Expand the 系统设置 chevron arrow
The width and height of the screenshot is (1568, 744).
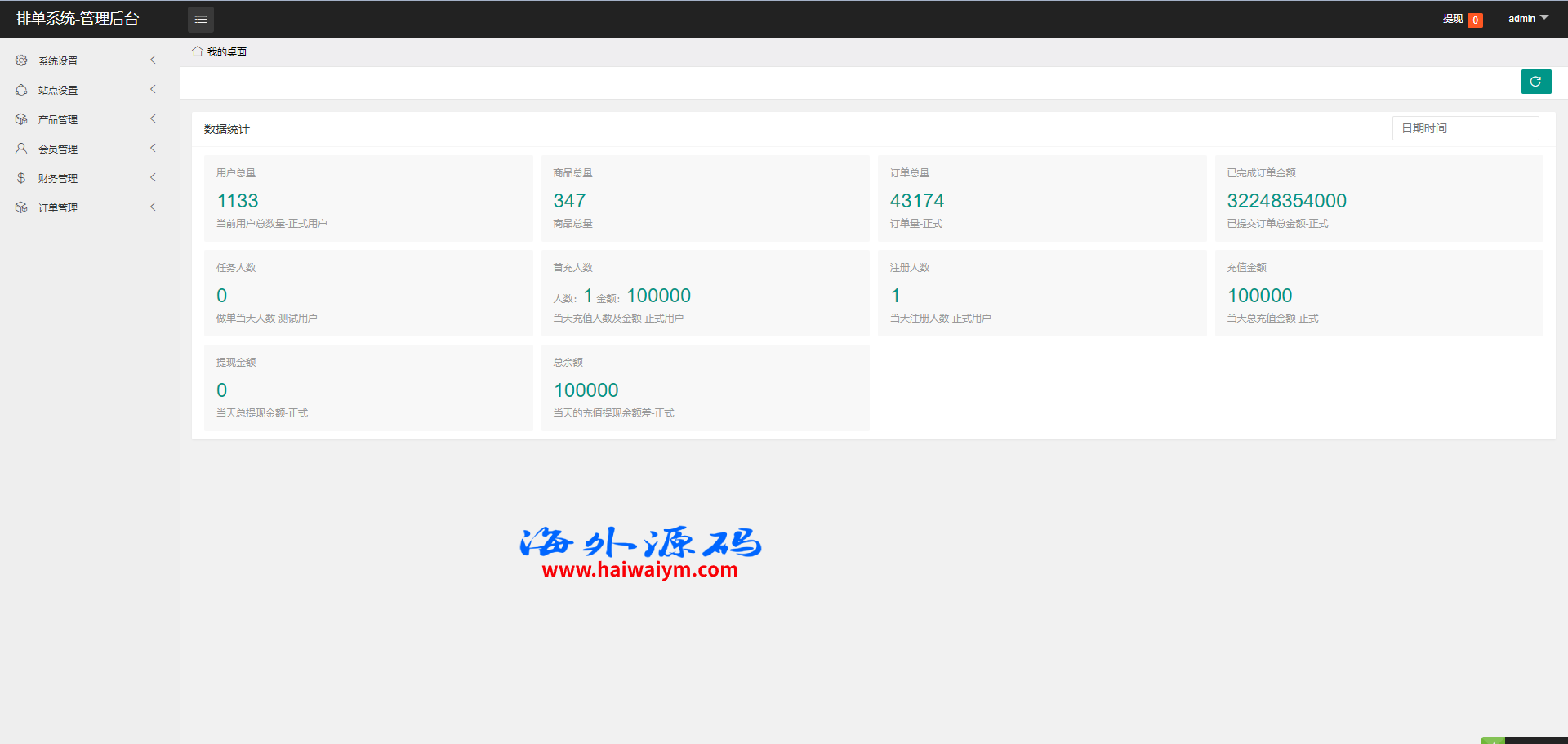click(153, 60)
